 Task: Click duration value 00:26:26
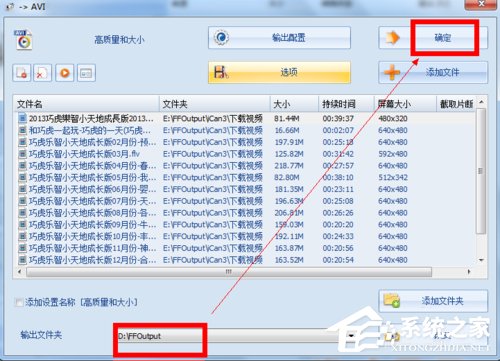tap(338, 213)
